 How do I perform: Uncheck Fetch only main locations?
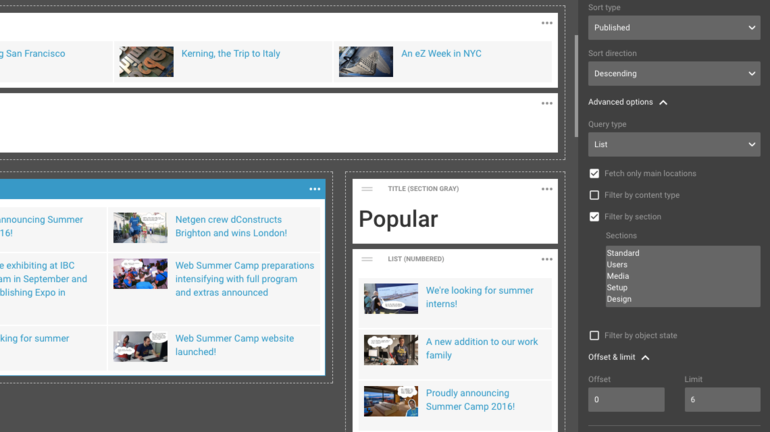click(594, 174)
